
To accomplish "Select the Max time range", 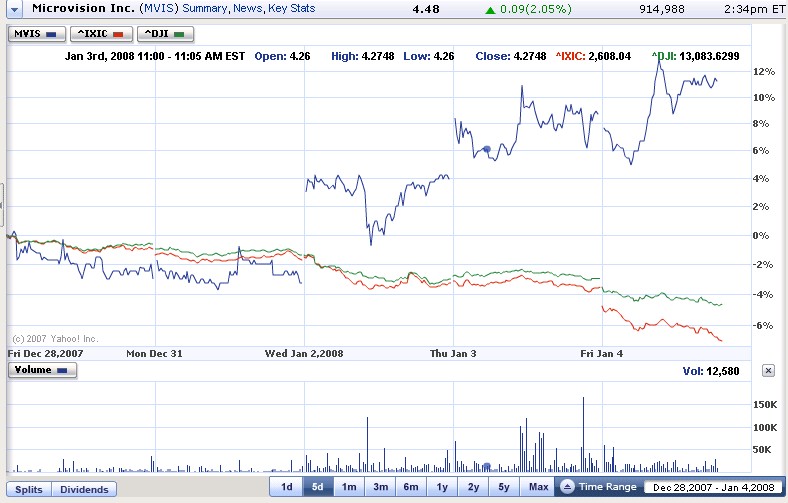I will pyautogui.click(x=538, y=487).
